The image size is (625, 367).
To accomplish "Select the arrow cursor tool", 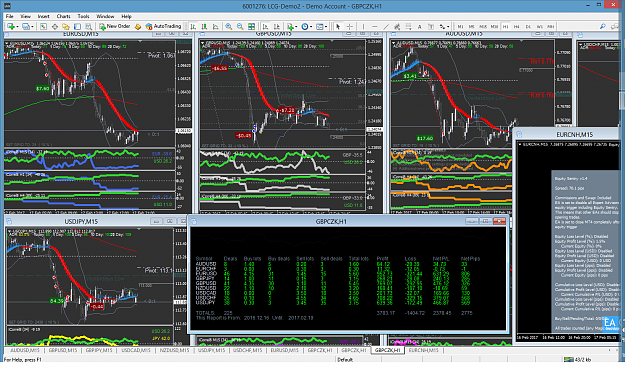I will (x=338, y=27).
